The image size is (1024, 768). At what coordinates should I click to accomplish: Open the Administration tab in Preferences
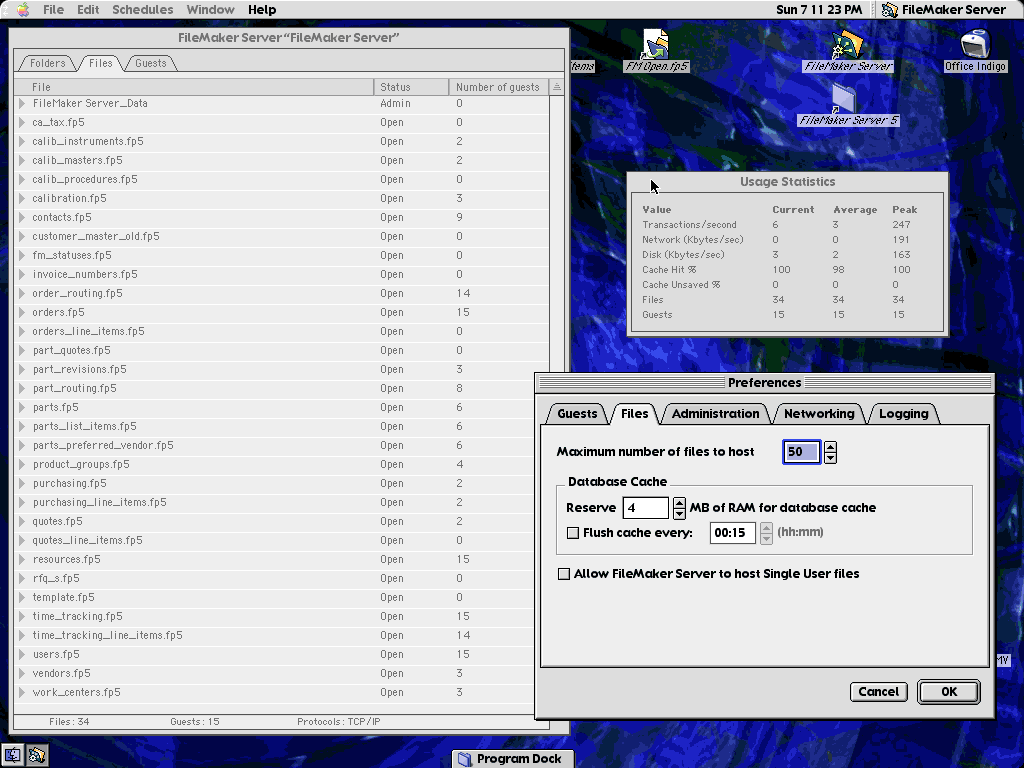coord(716,413)
